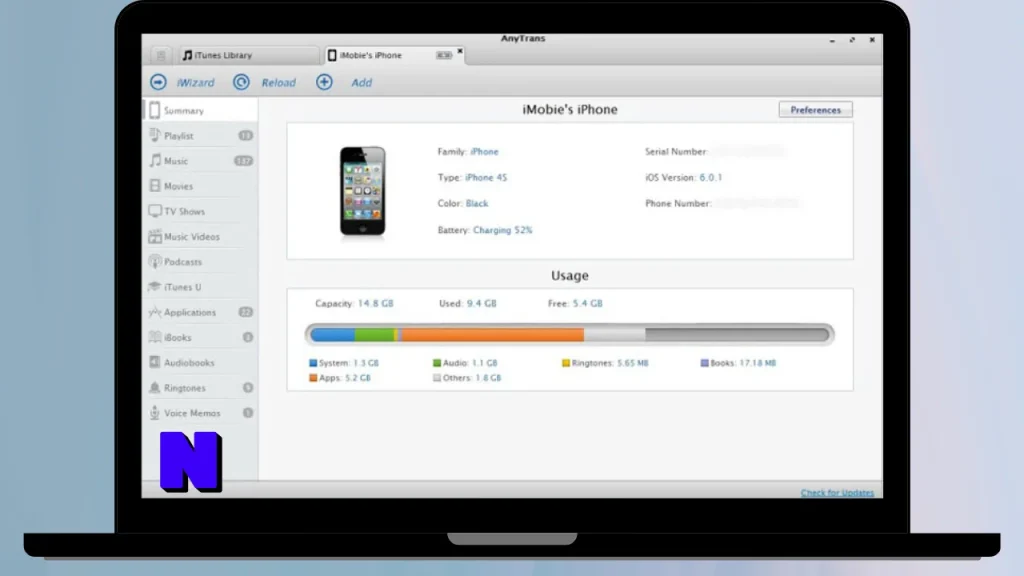Image resolution: width=1024 pixels, height=576 pixels.
Task: Click the iPhone 4S device image
Action: coord(362,191)
